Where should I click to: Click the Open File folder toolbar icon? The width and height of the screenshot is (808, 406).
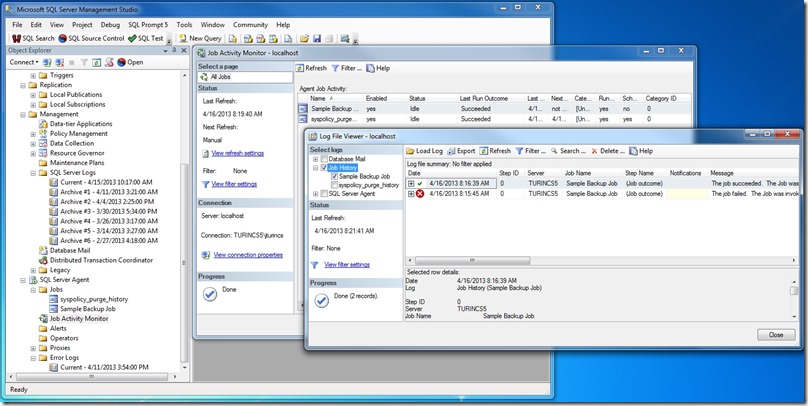[304, 39]
